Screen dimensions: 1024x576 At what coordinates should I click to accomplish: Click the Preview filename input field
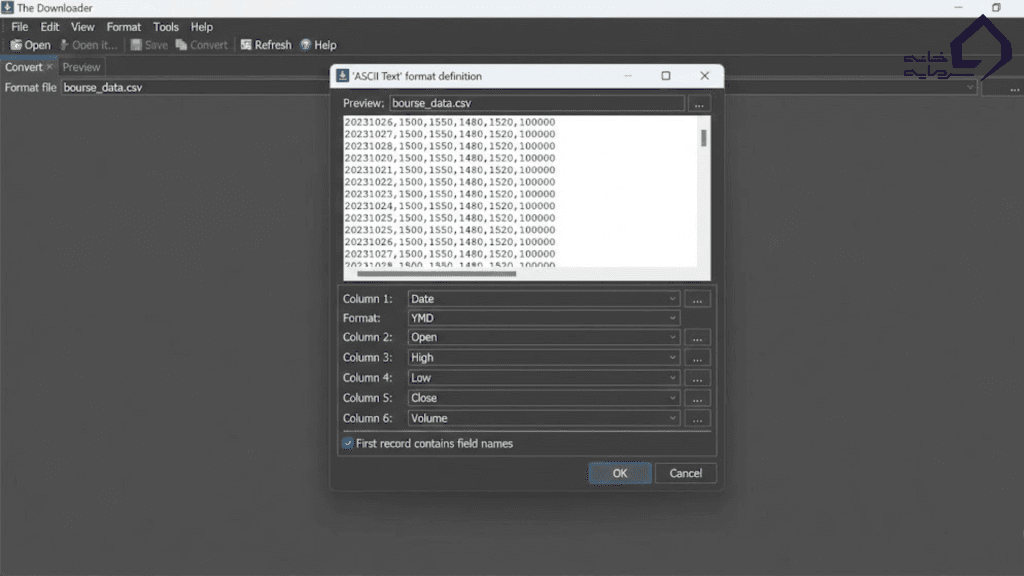pyautogui.click(x=536, y=103)
